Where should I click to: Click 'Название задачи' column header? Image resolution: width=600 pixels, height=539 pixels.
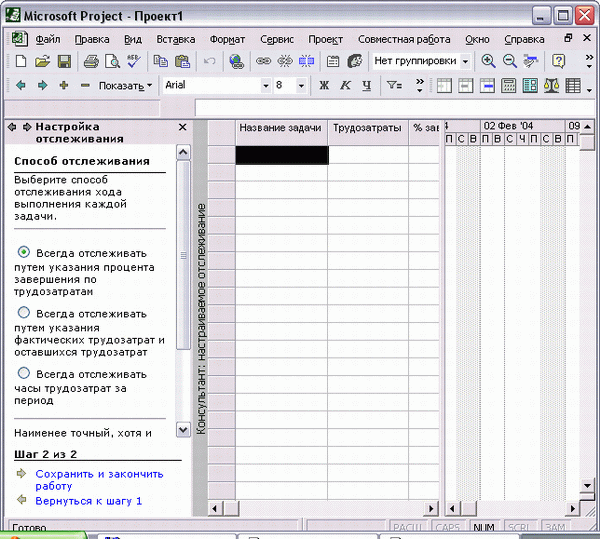click(x=281, y=132)
